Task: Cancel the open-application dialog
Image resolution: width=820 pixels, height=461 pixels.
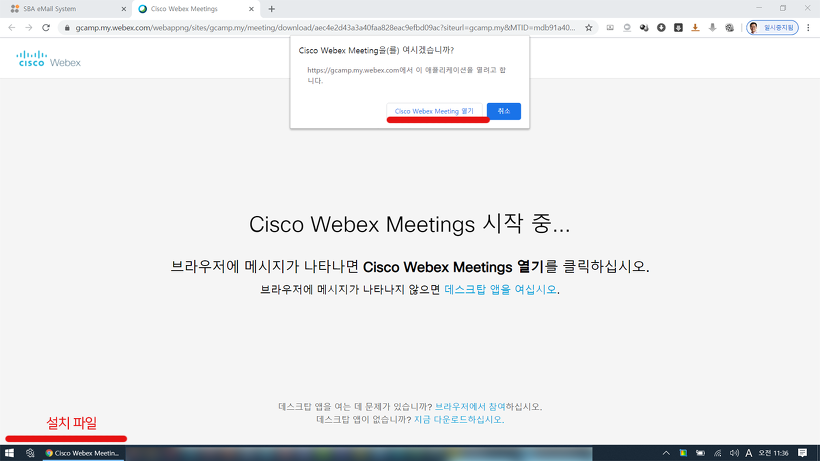Action: (x=504, y=111)
